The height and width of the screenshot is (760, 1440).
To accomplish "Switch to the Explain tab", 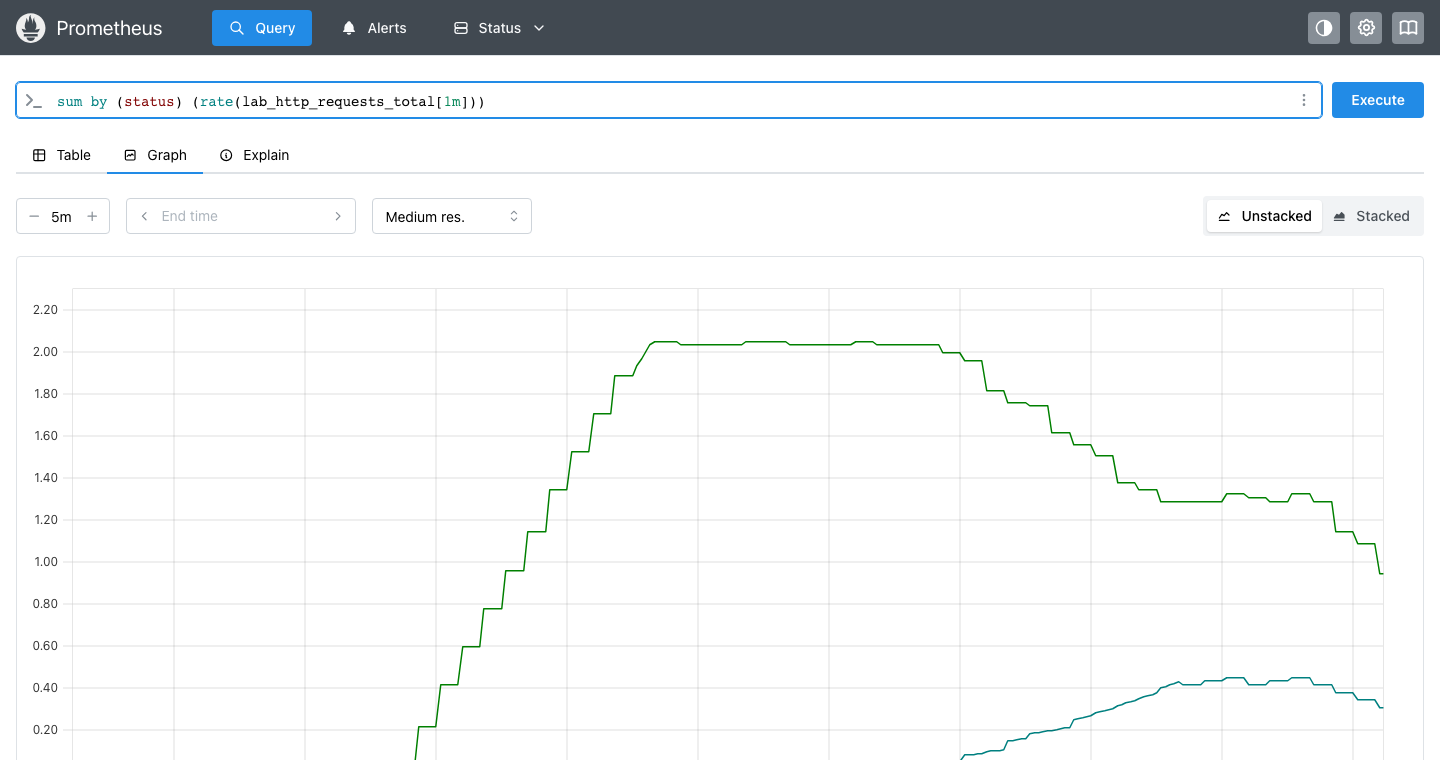I will (x=255, y=155).
